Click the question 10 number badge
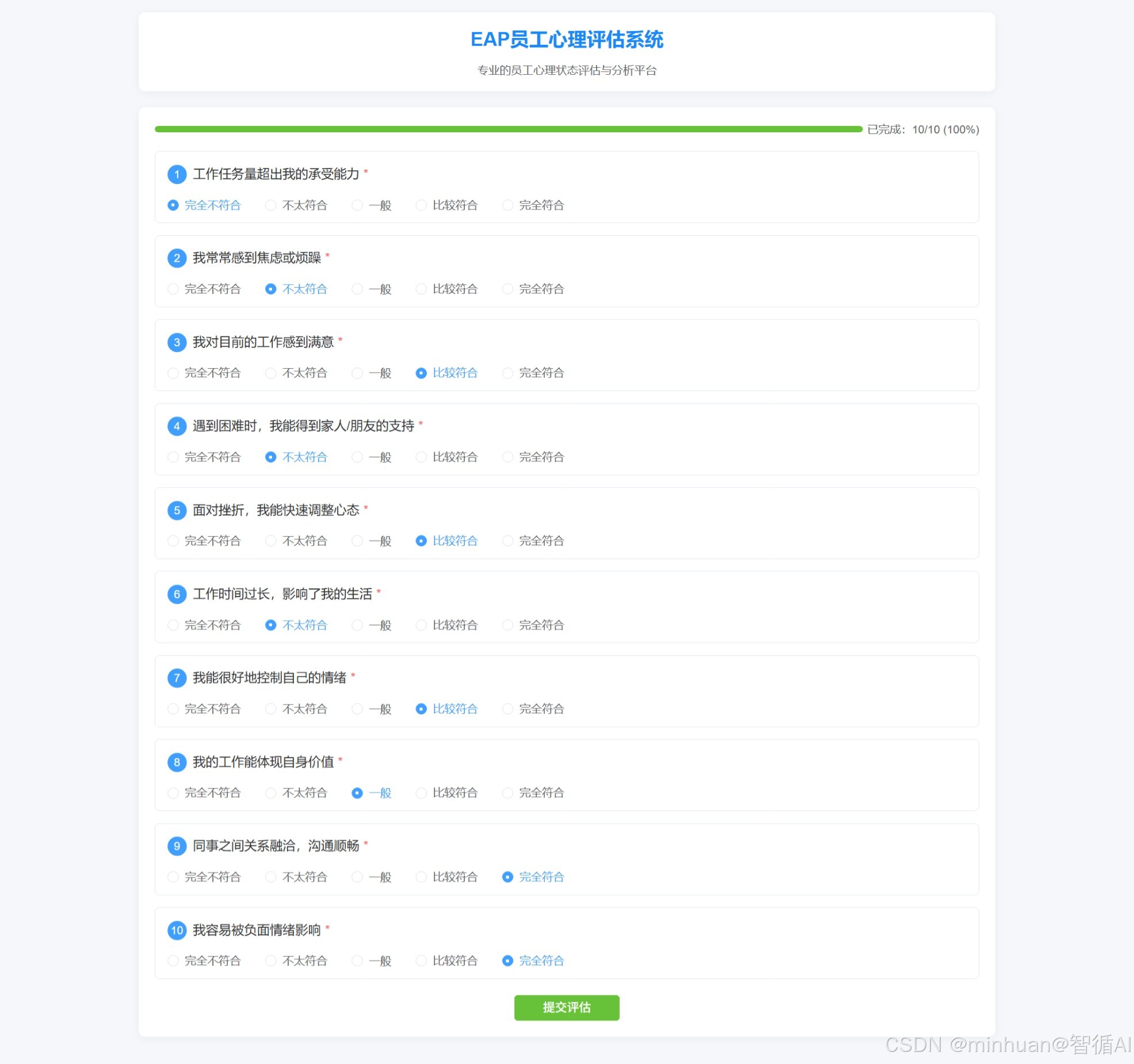 click(177, 930)
